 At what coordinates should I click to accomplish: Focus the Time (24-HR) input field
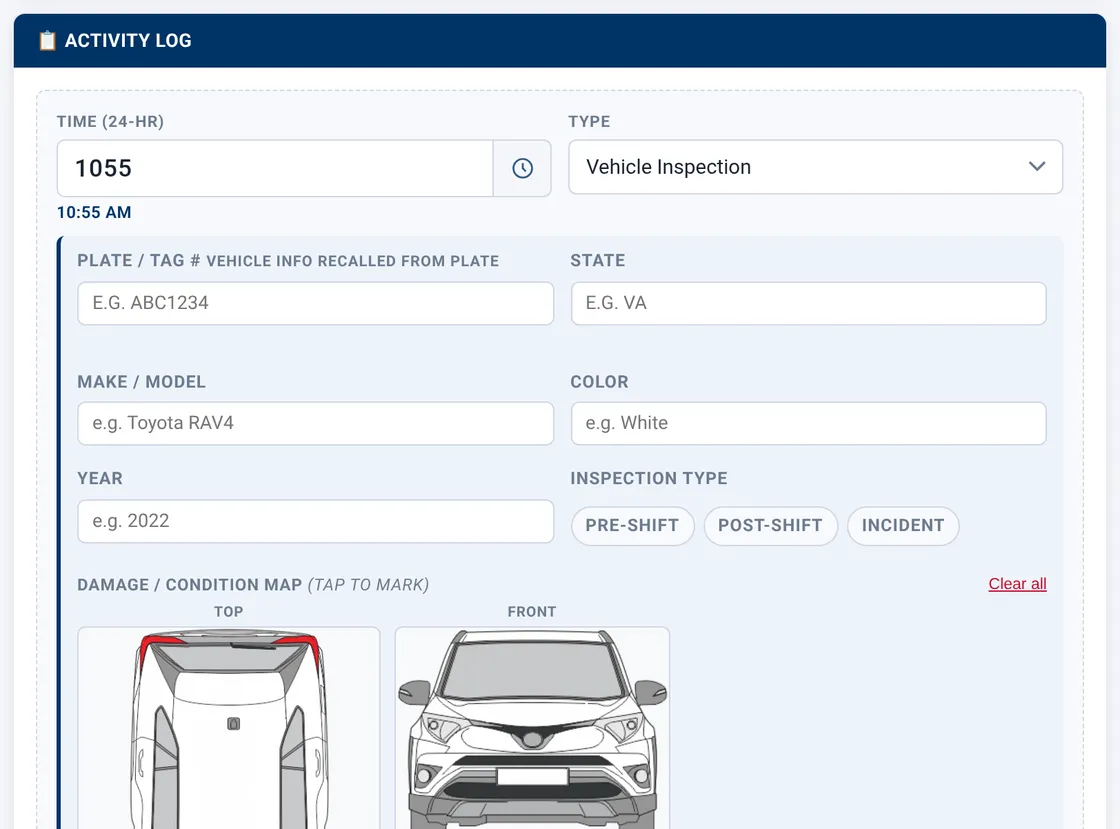click(275, 169)
